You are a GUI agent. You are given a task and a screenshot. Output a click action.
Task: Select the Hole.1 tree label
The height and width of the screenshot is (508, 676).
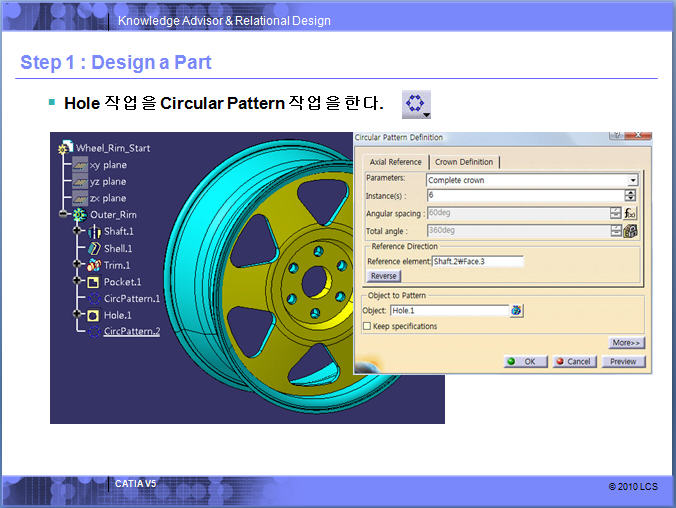[x=118, y=315]
